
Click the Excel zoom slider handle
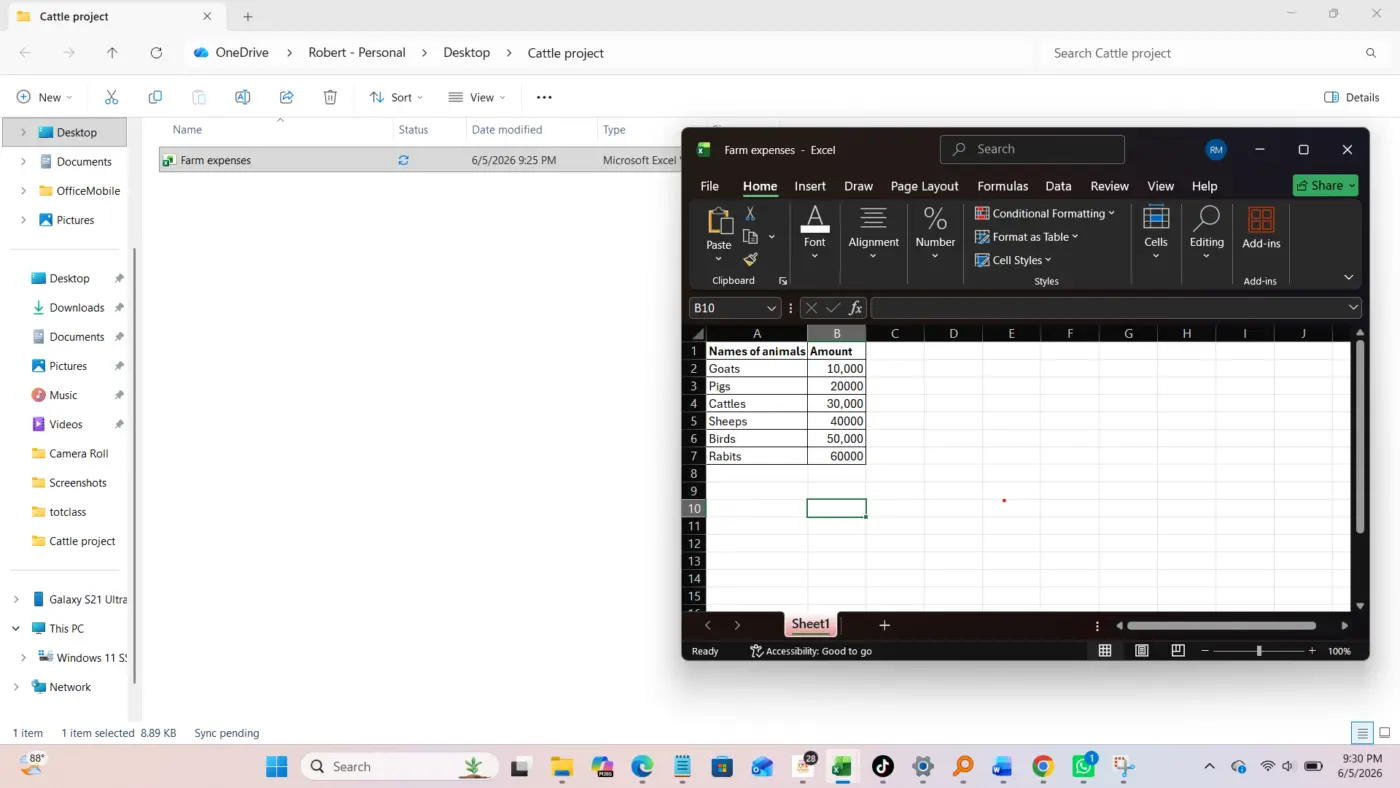pos(1259,651)
